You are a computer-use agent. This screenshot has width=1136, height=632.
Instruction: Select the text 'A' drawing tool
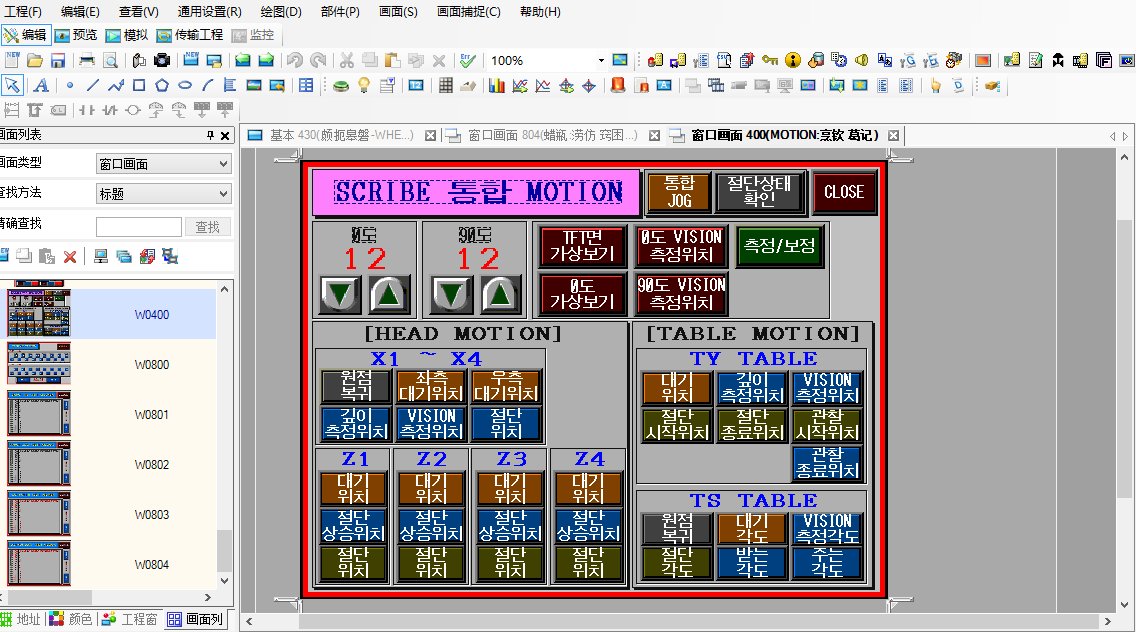click(40, 85)
